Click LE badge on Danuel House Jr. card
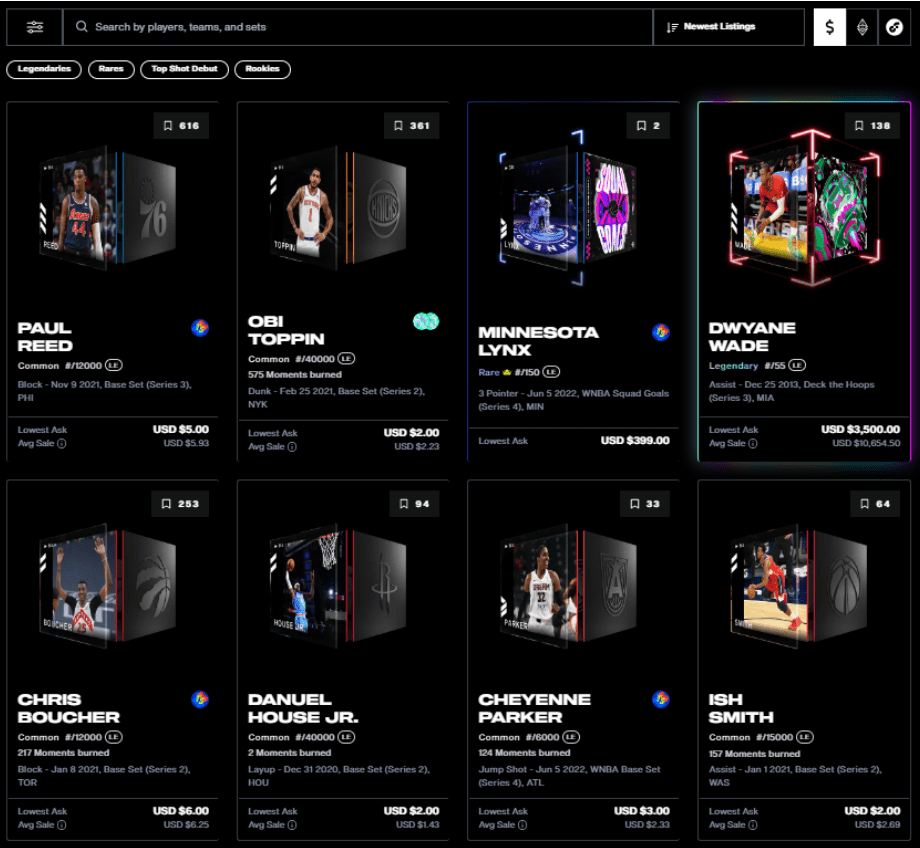This screenshot has height=848, width=920. pos(346,736)
